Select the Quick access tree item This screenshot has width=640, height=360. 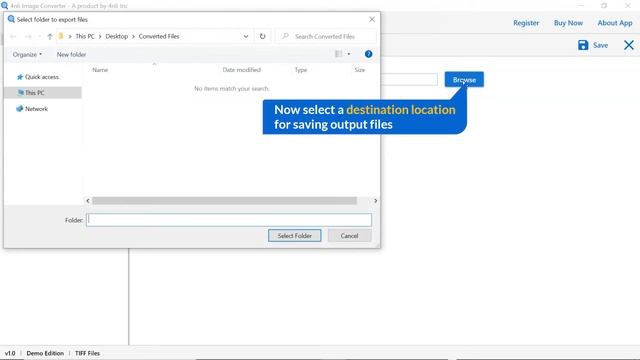[42, 77]
